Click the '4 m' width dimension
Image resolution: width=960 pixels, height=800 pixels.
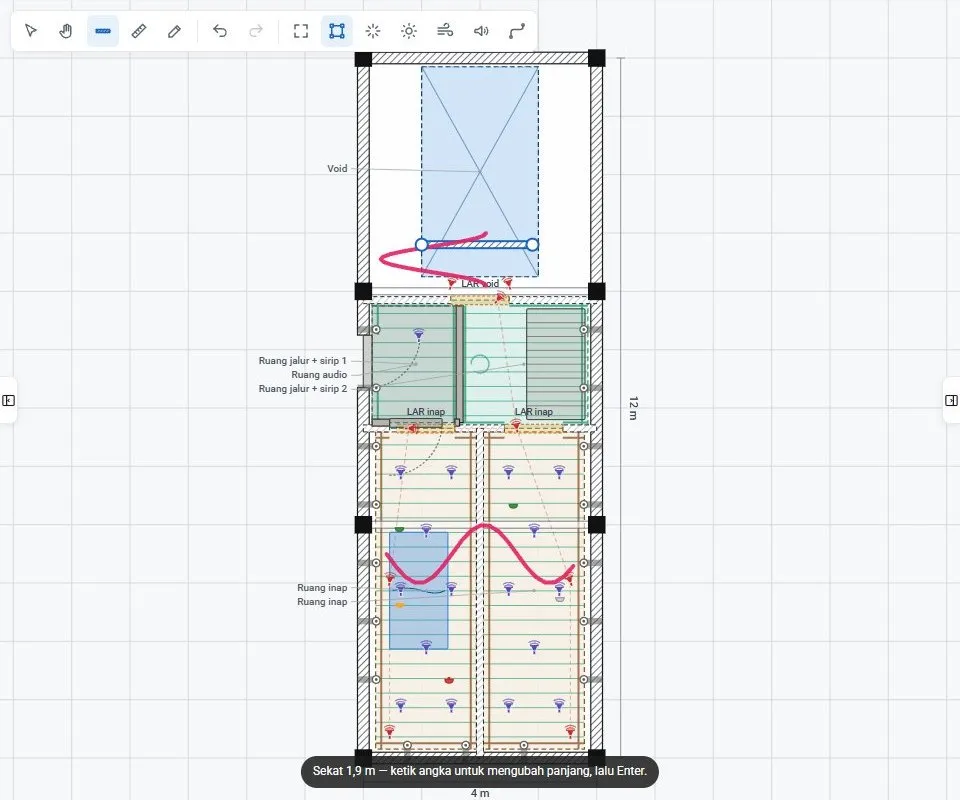point(480,793)
